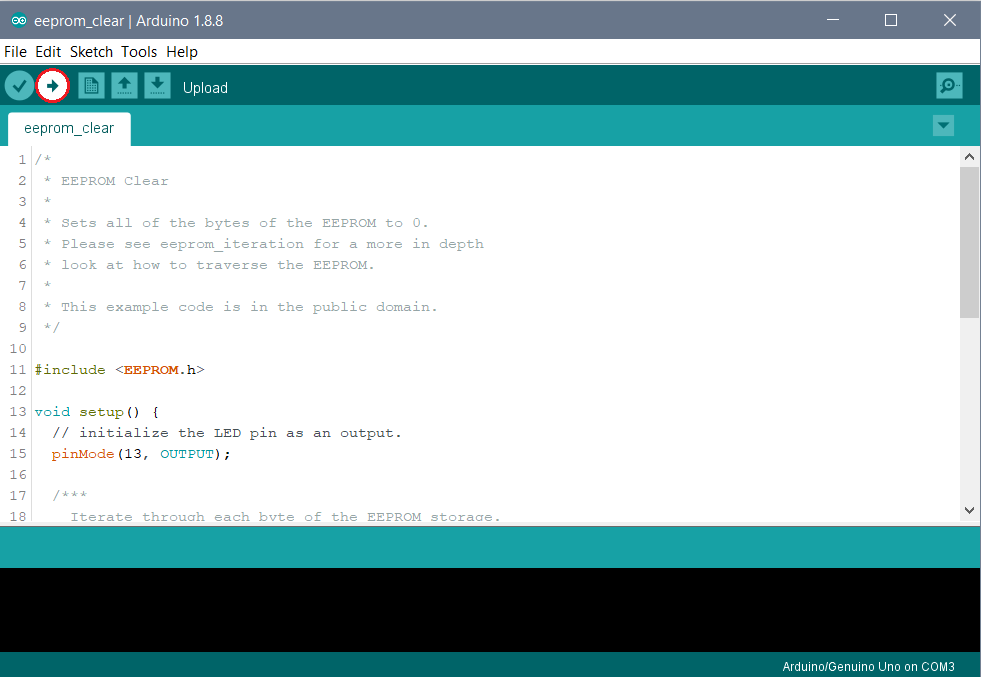This screenshot has width=981, height=677.
Task: Select the eeprom_clear tab
Action: (69, 128)
